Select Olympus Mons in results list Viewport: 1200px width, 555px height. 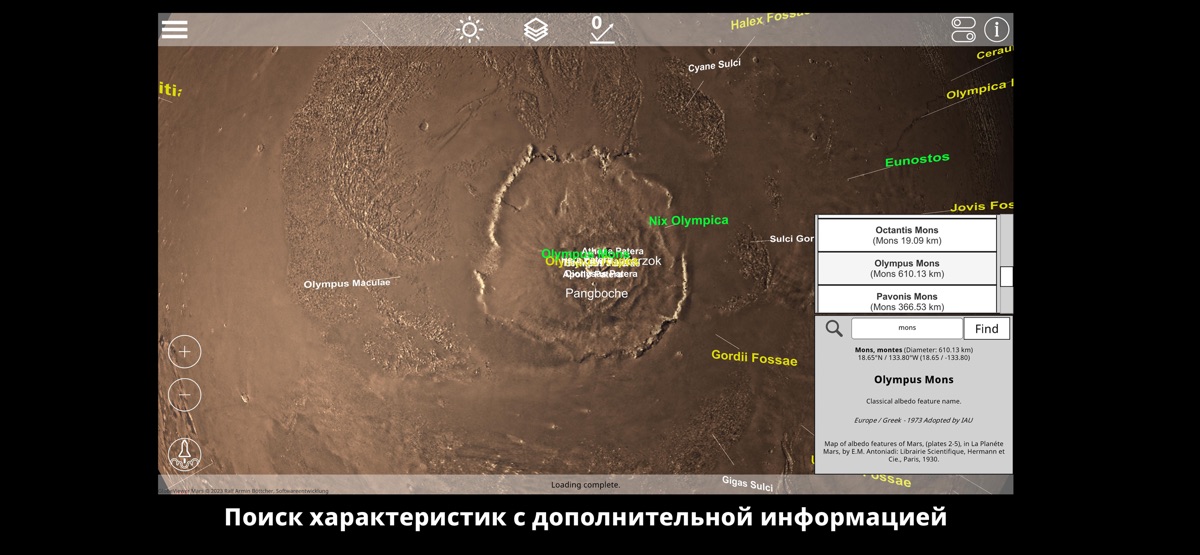click(906, 268)
